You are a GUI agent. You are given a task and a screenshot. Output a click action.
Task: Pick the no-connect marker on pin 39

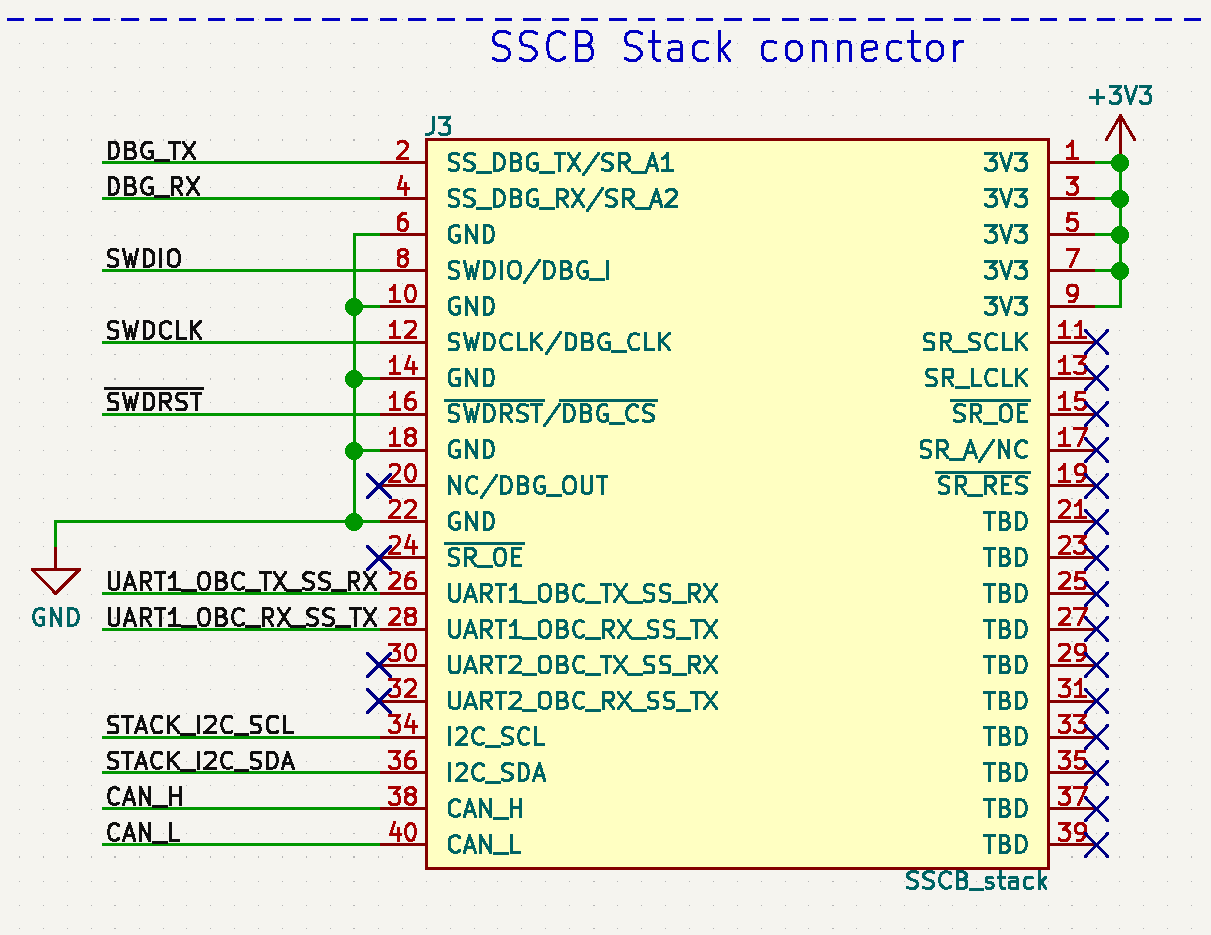click(1097, 846)
